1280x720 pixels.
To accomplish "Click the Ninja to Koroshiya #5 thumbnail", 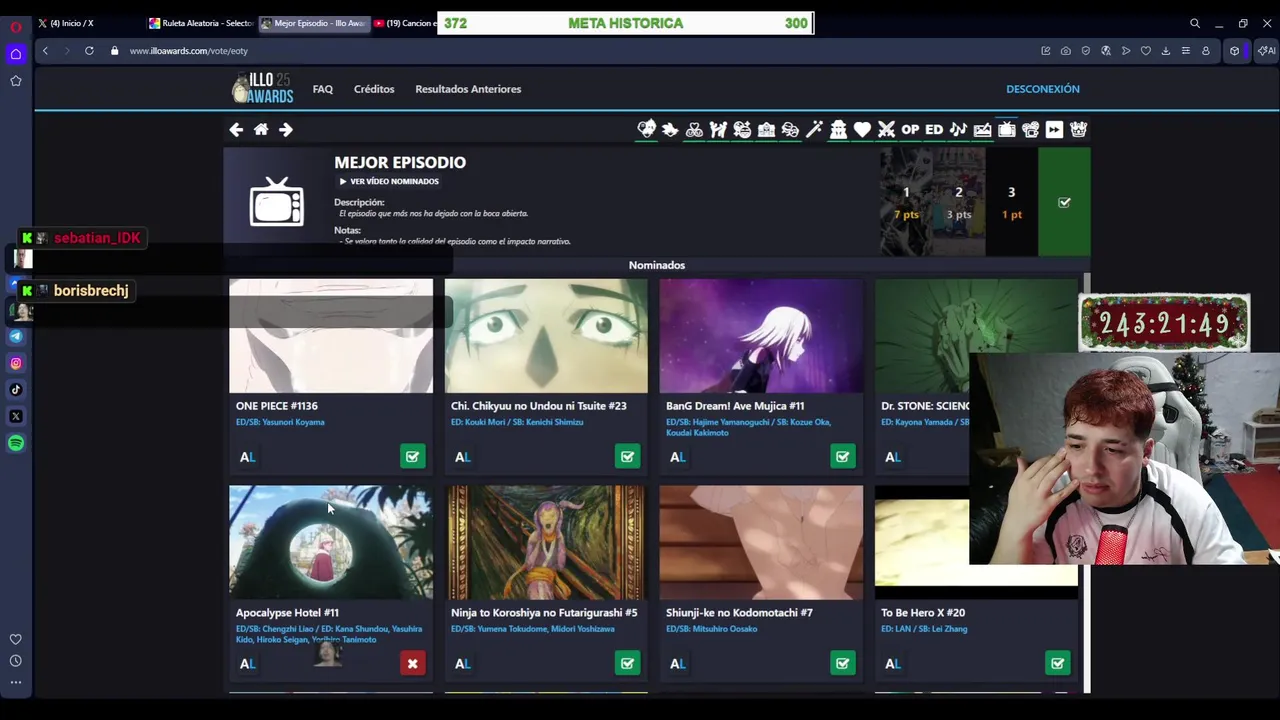I will click(546, 542).
